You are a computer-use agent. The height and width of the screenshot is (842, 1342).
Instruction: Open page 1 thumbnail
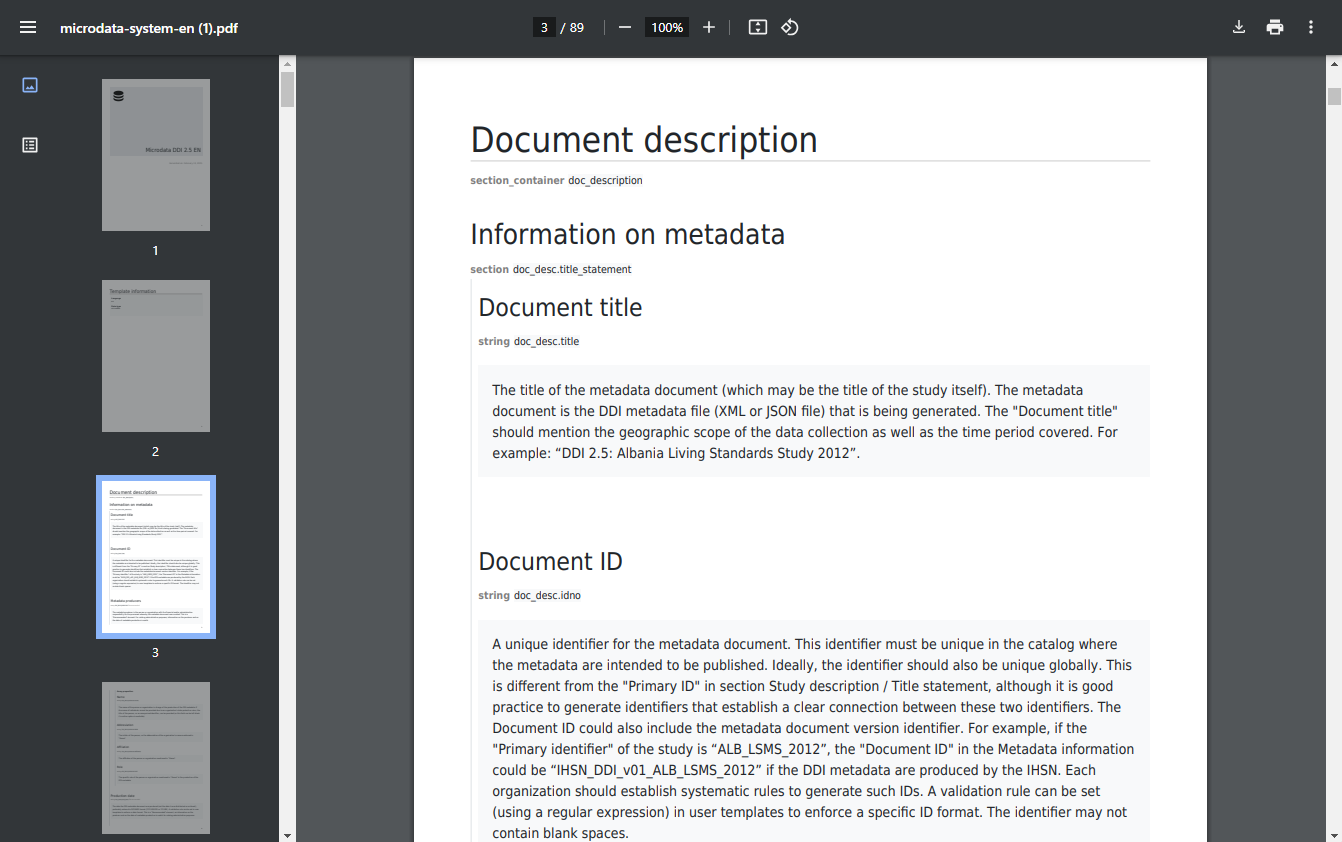(156, 155)
